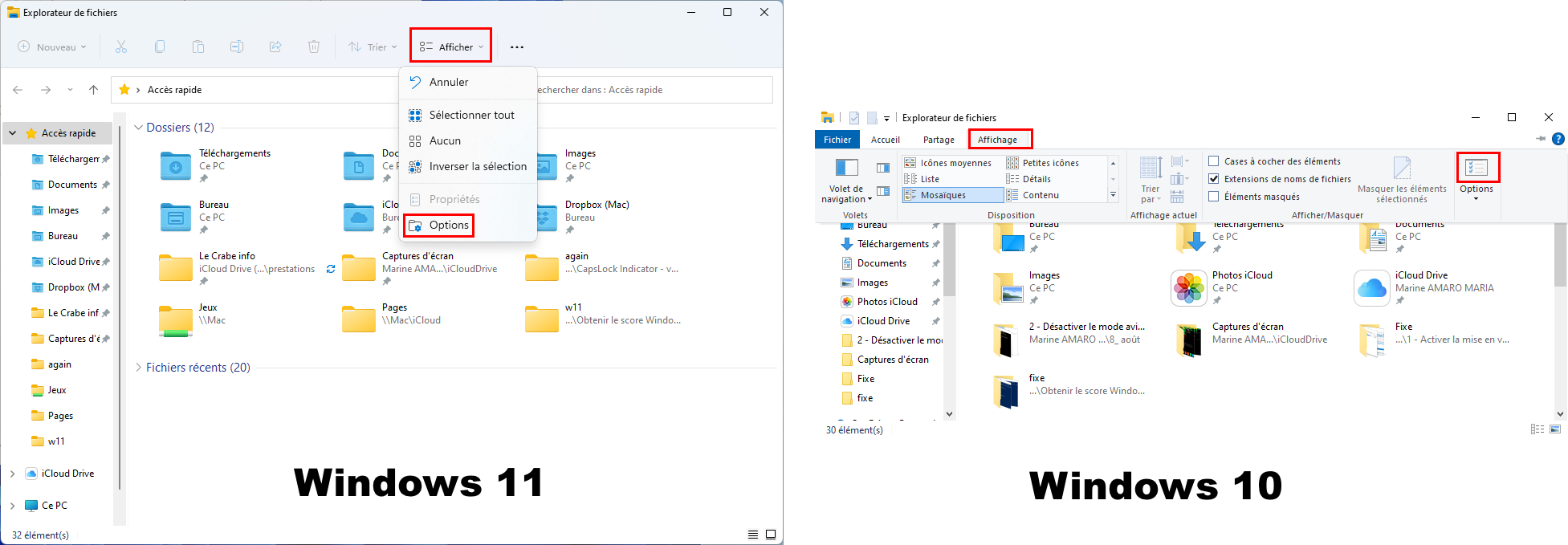Choose Options in the Windows 11 Afficher menu
1568x545 pixels.
coord(468,225)
